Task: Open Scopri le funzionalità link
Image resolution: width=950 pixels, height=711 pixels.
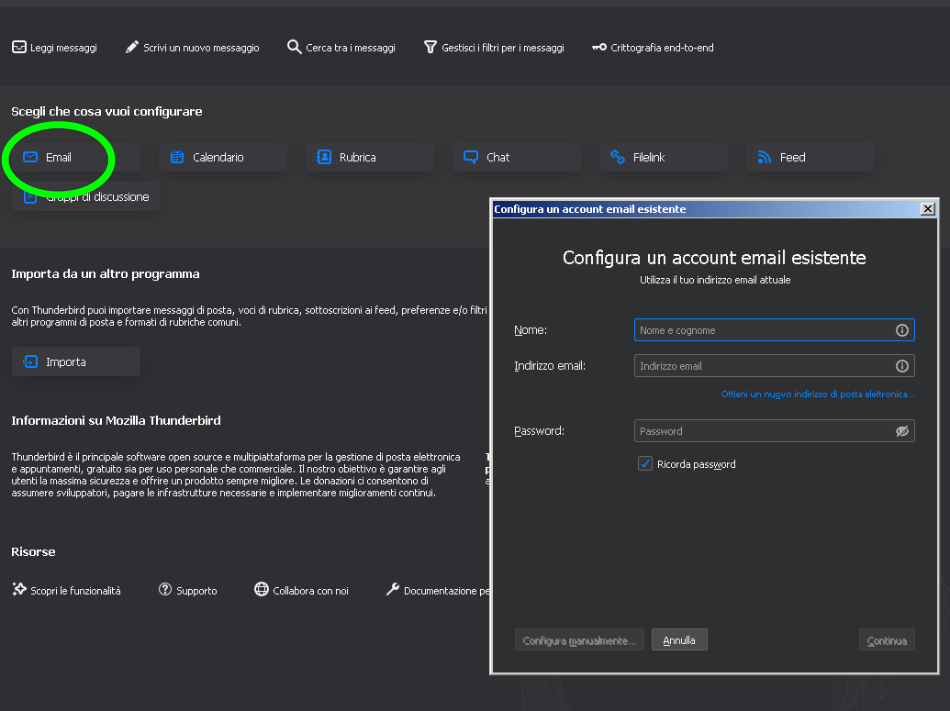Action: 67,590
